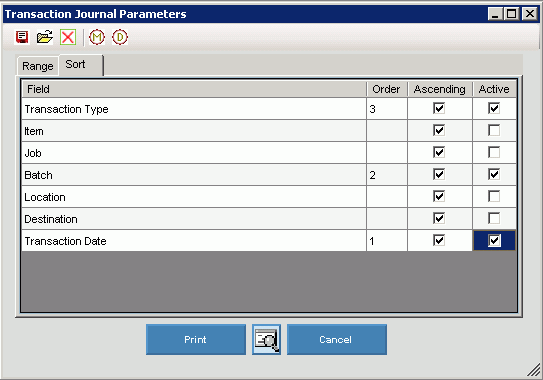Click Order cell for Job row
The image size is (543, 380).
tap(387, 153)
